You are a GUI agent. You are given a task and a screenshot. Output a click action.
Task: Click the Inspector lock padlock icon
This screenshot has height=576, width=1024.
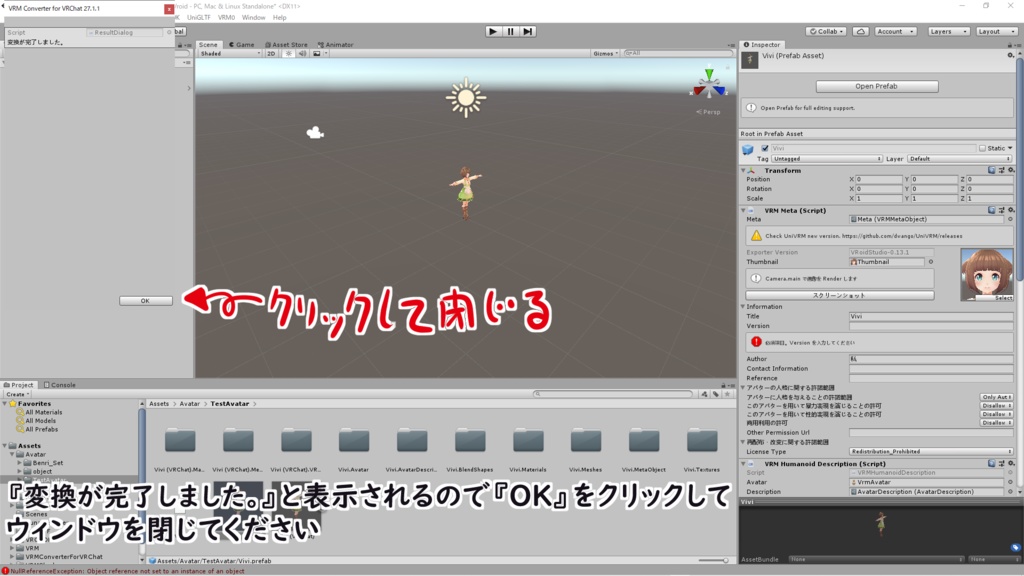coord(1008,43)
